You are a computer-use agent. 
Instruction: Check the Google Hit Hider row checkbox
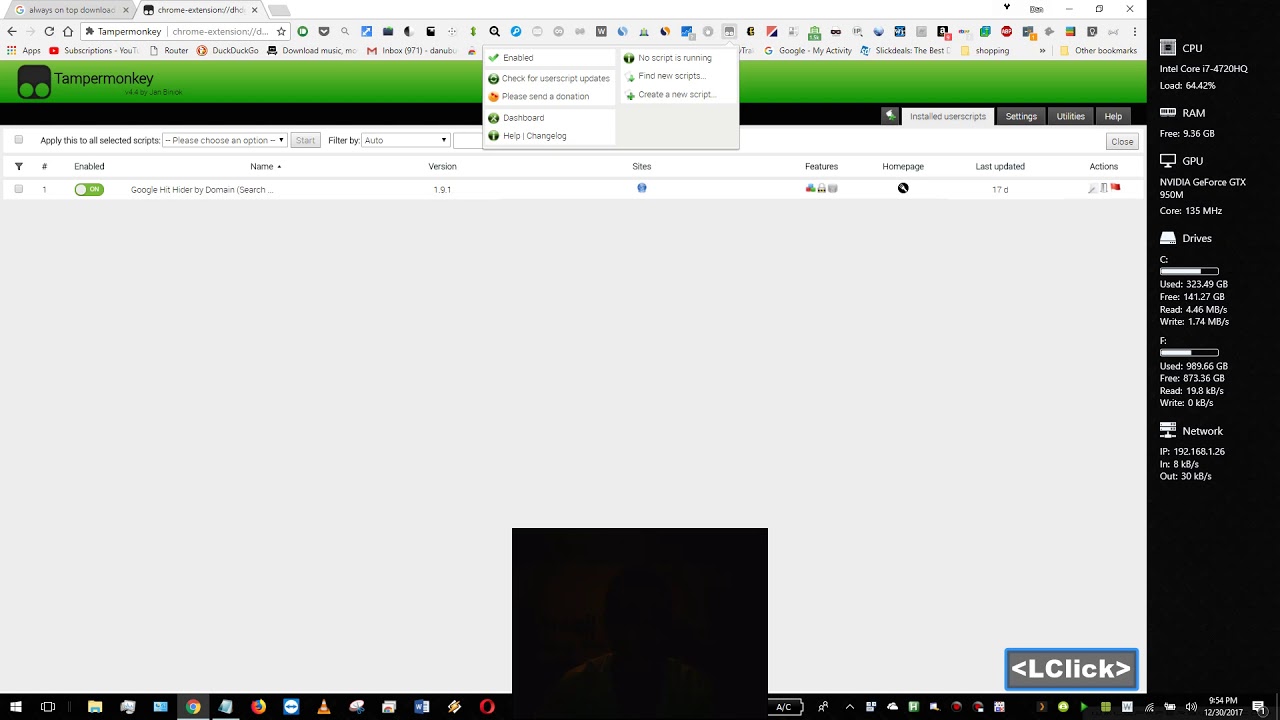point(18,189)
